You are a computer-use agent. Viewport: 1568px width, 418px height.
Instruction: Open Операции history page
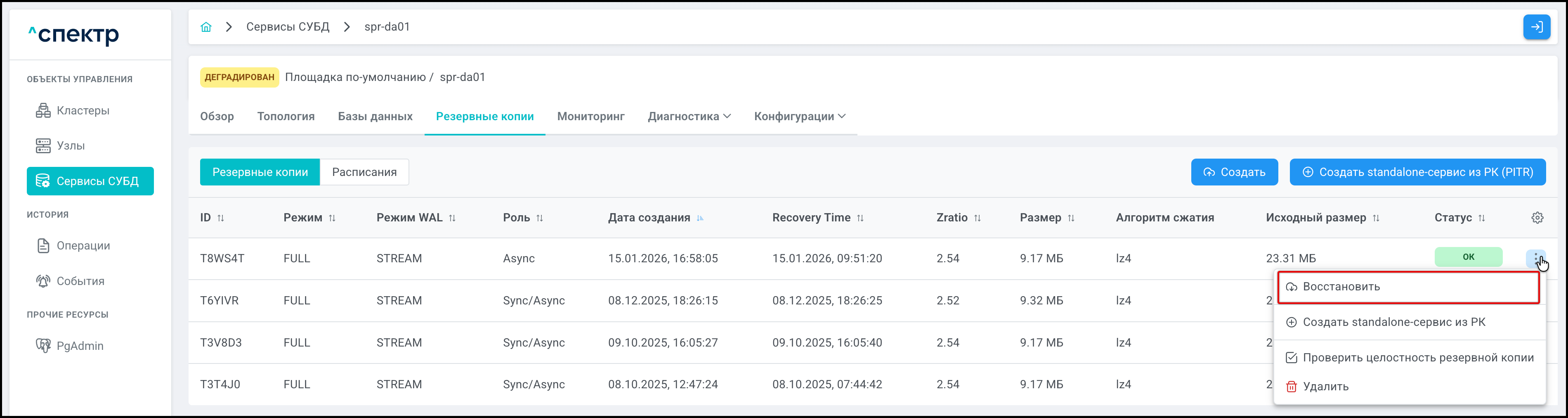pos(83,246)
